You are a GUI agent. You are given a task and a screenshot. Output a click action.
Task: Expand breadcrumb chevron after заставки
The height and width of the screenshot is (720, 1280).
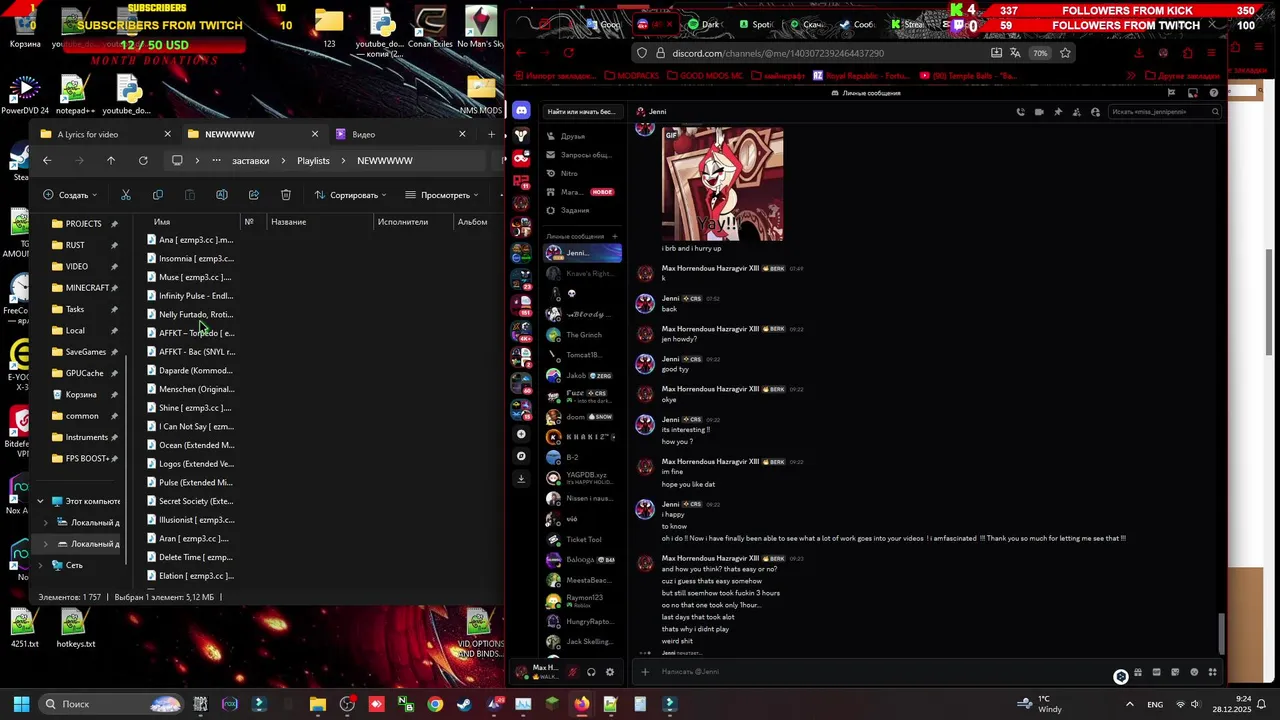point(283,160)
